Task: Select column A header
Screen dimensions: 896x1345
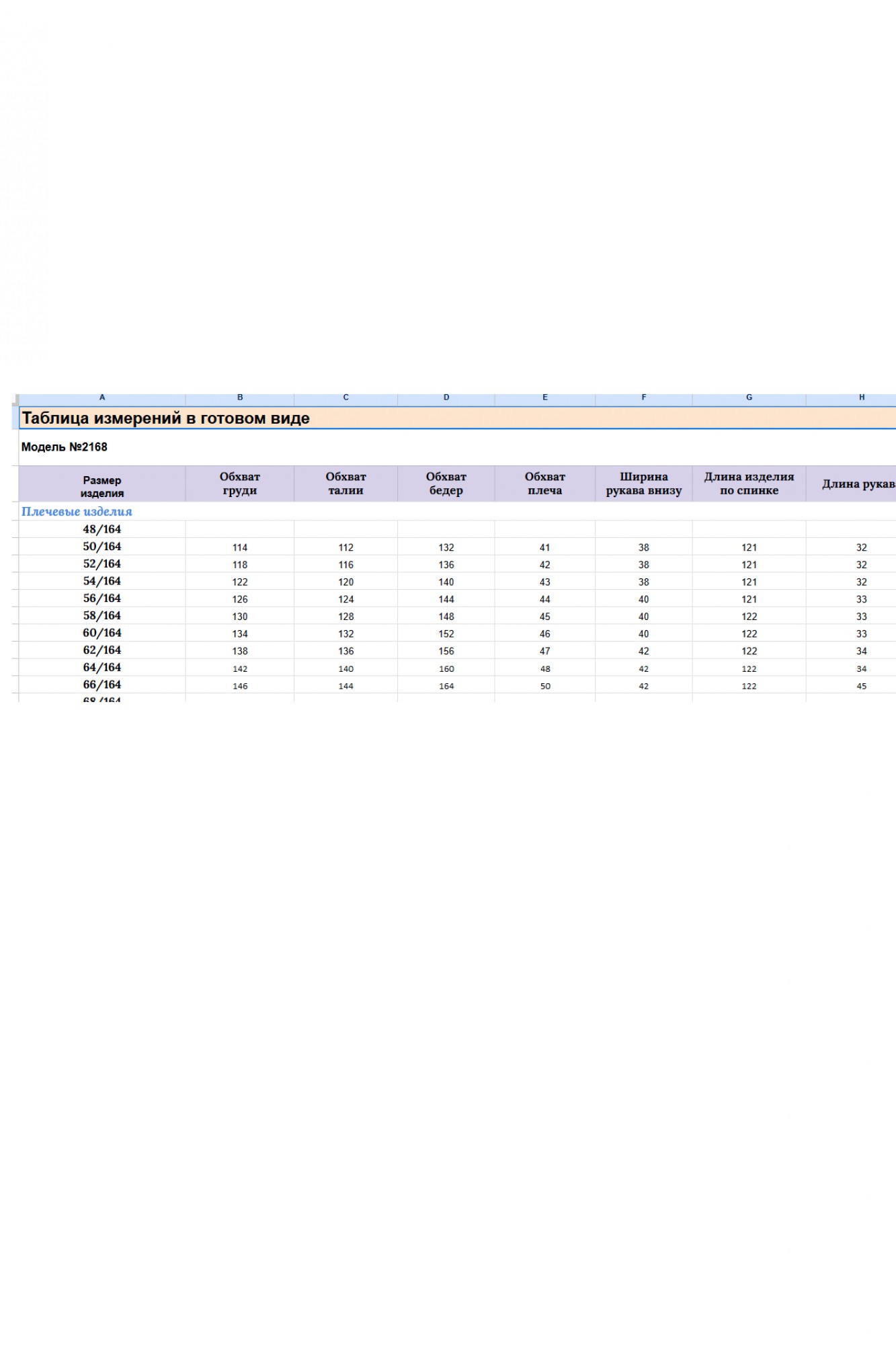Action: [x=102, y=397]
